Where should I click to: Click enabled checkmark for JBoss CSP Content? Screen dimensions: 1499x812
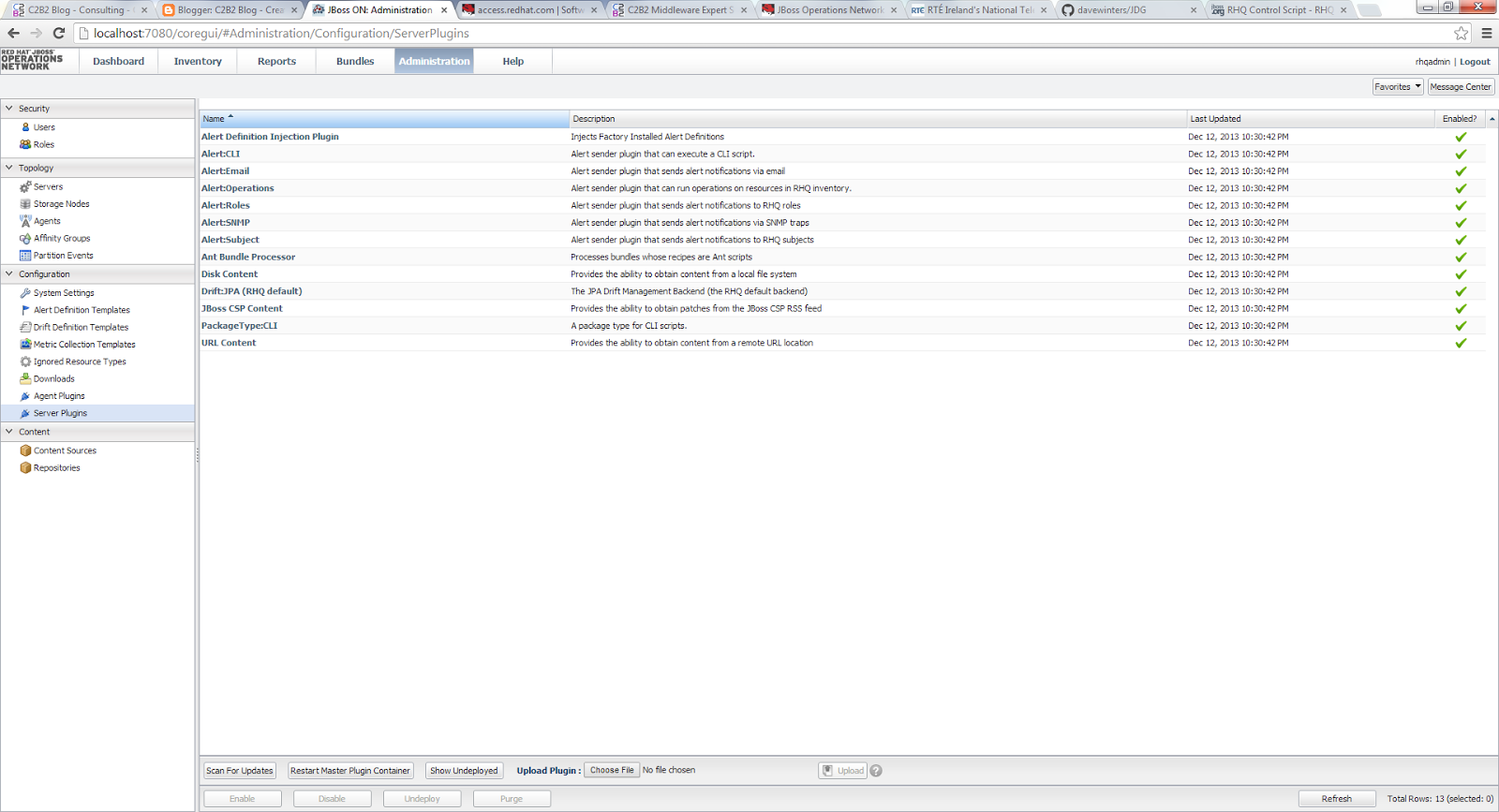1460,308
